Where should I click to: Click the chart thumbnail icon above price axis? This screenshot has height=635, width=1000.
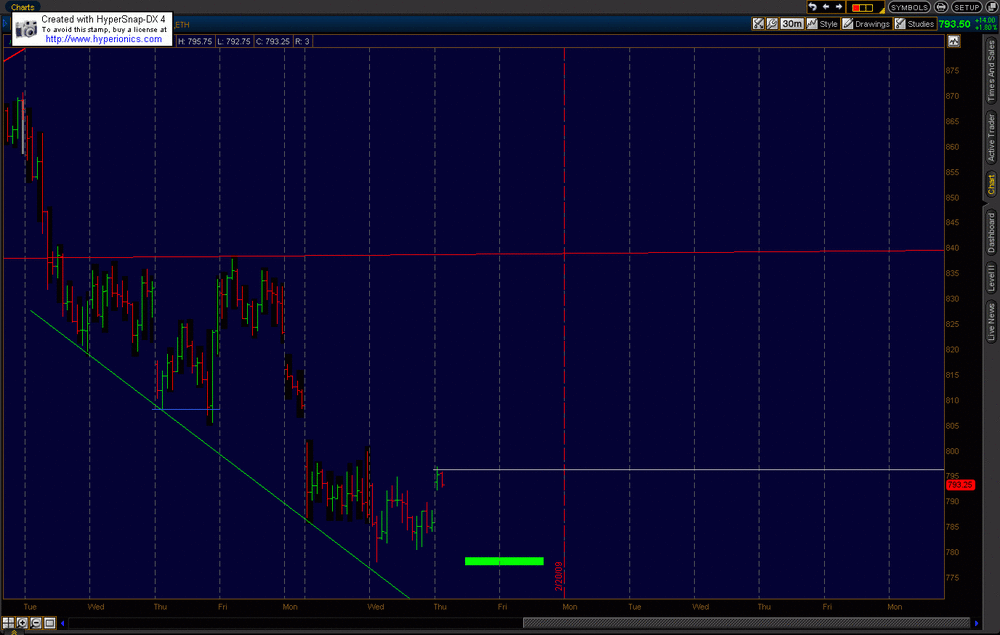click(953, 41)
